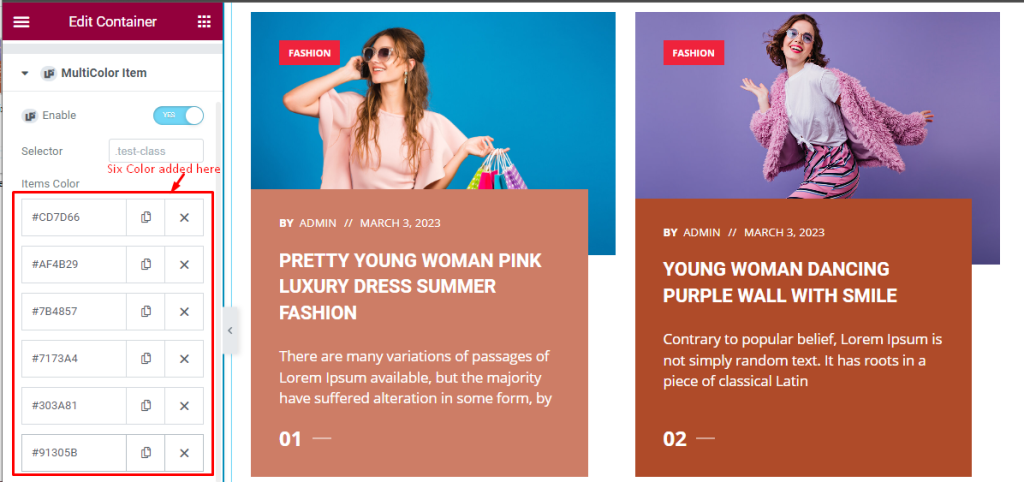Open the widgets grid icon
The width and height of the screenshot is (1024, 482).
pyautogui.click(x=204, y=22)
